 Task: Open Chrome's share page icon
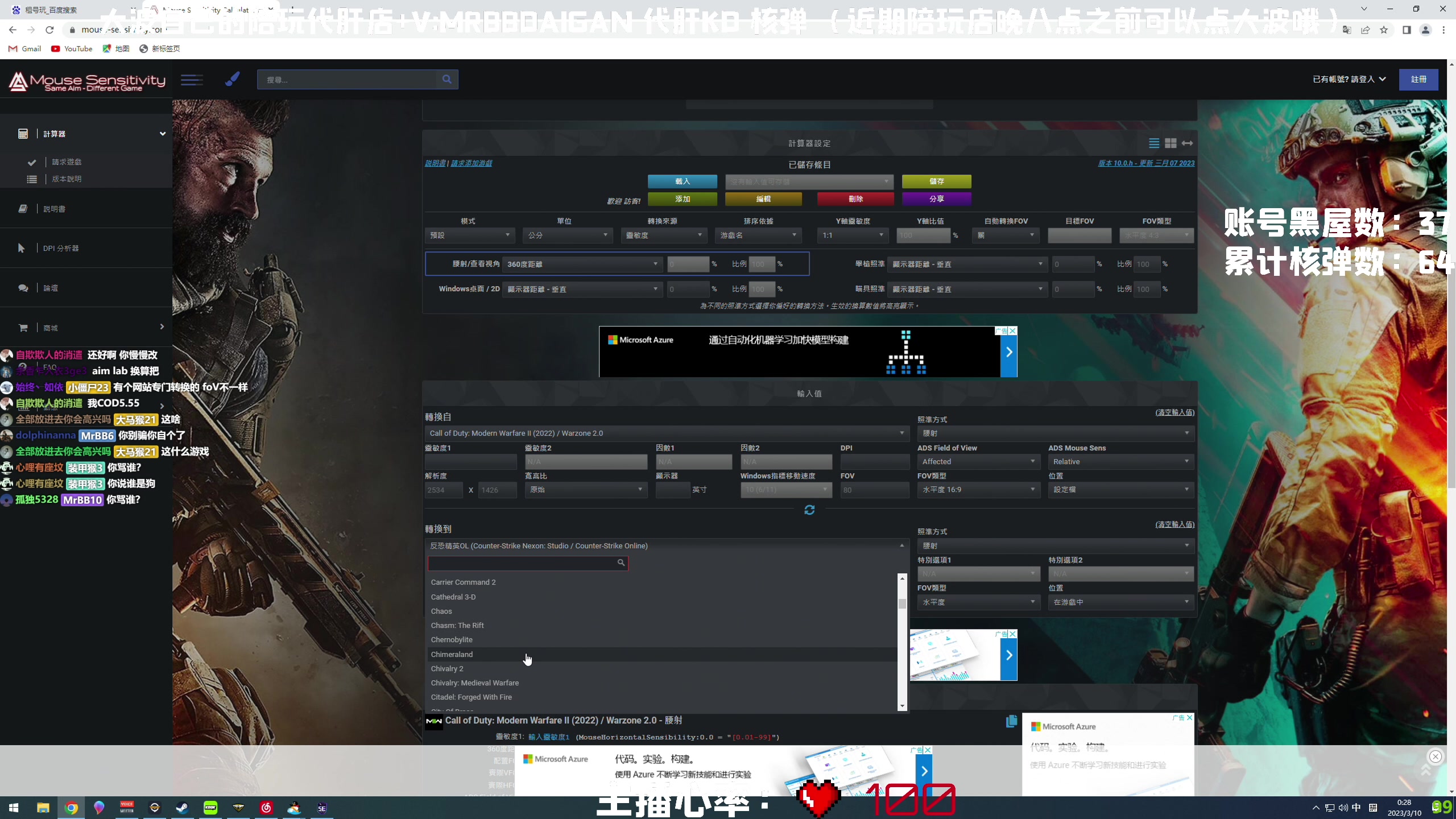1365,30
